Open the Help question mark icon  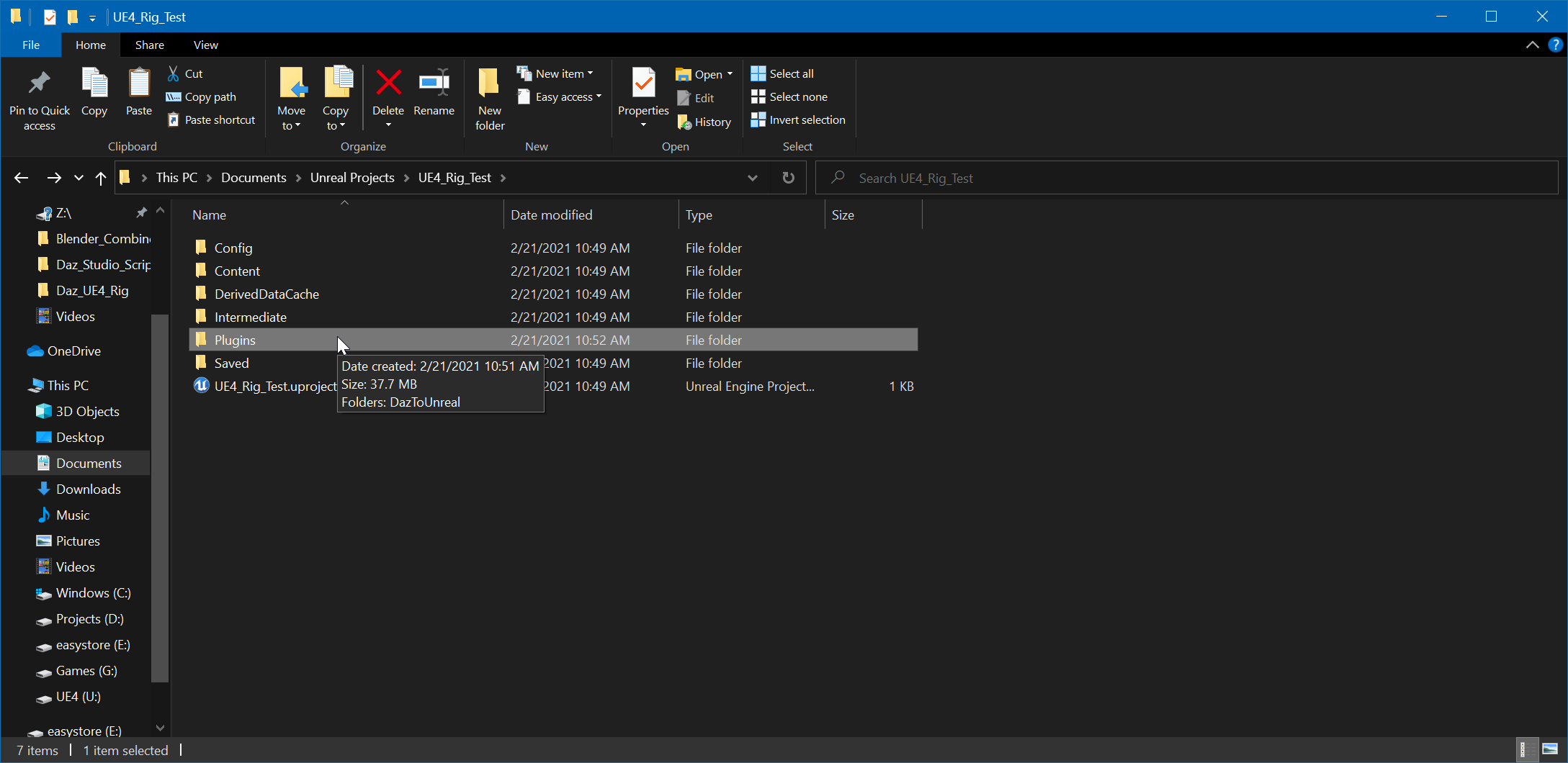click(x=1556, y=45)
